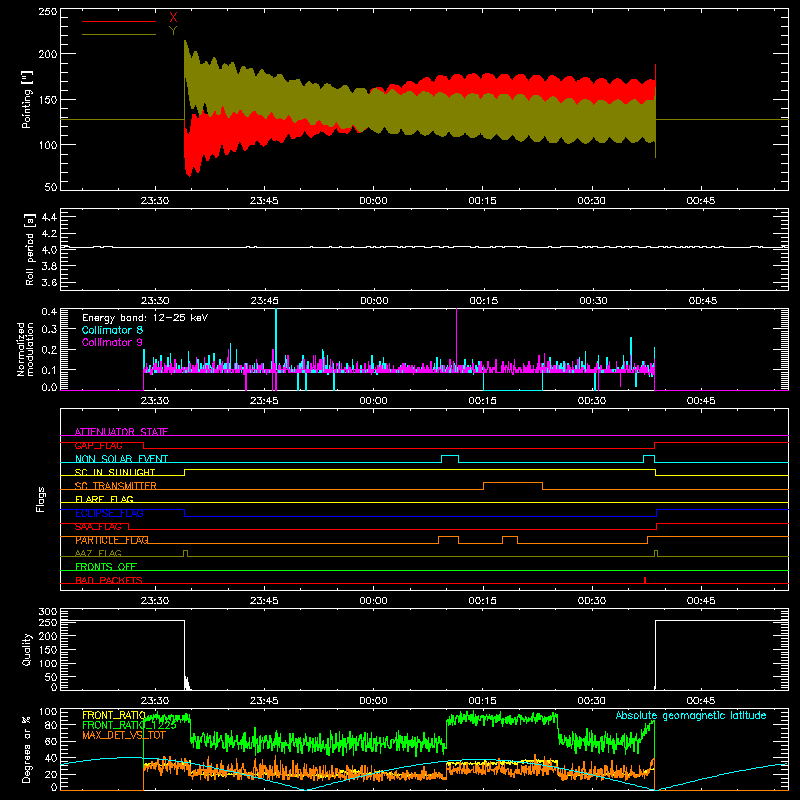Click the 4.4 value on Roll period axis
Image resolution: width=800 pixels, height=800 pixels.
click(x=49, y=217)
